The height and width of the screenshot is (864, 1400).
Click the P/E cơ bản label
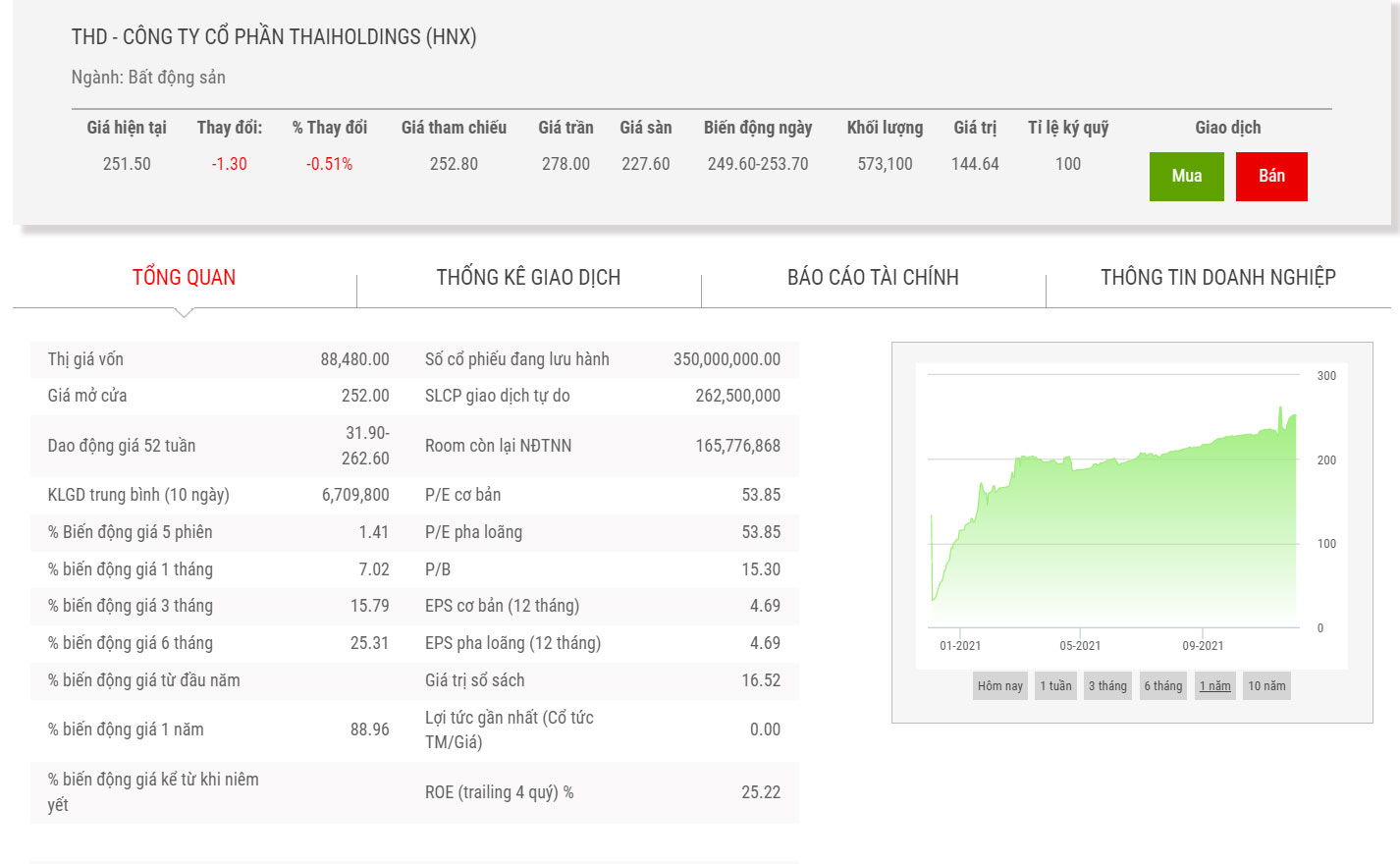tap(462, 495)
